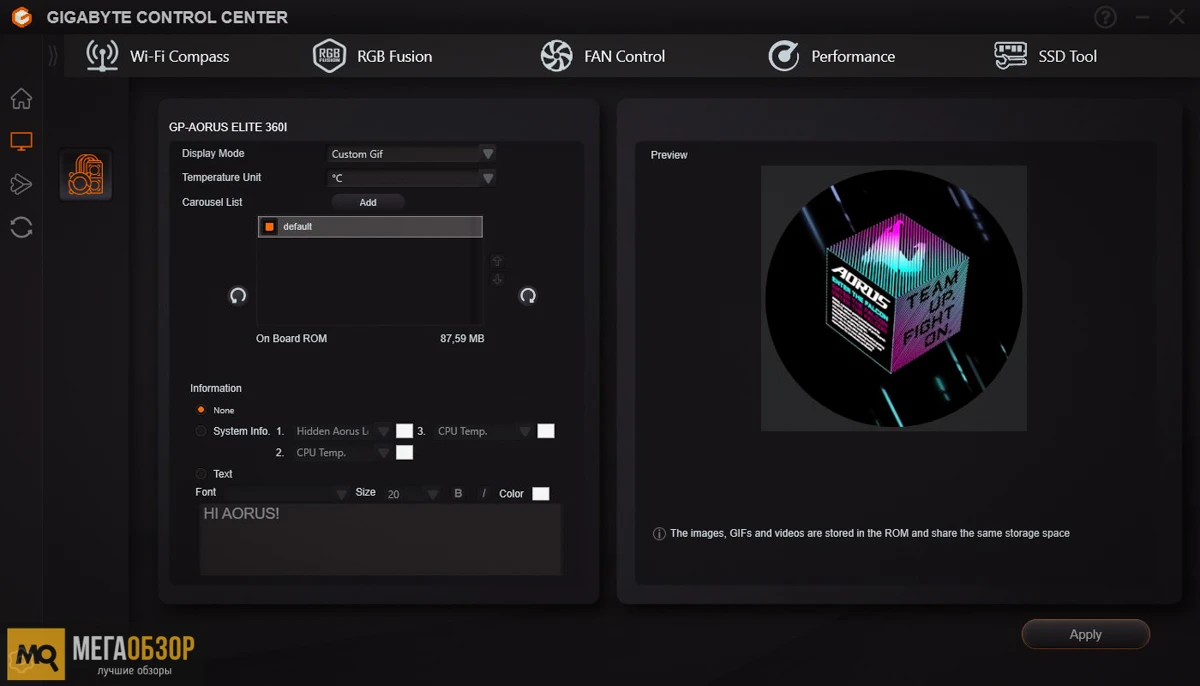Click the RGB Fusion badge icon
Screen dimensions: 1200x686
(x=329, y=56)
